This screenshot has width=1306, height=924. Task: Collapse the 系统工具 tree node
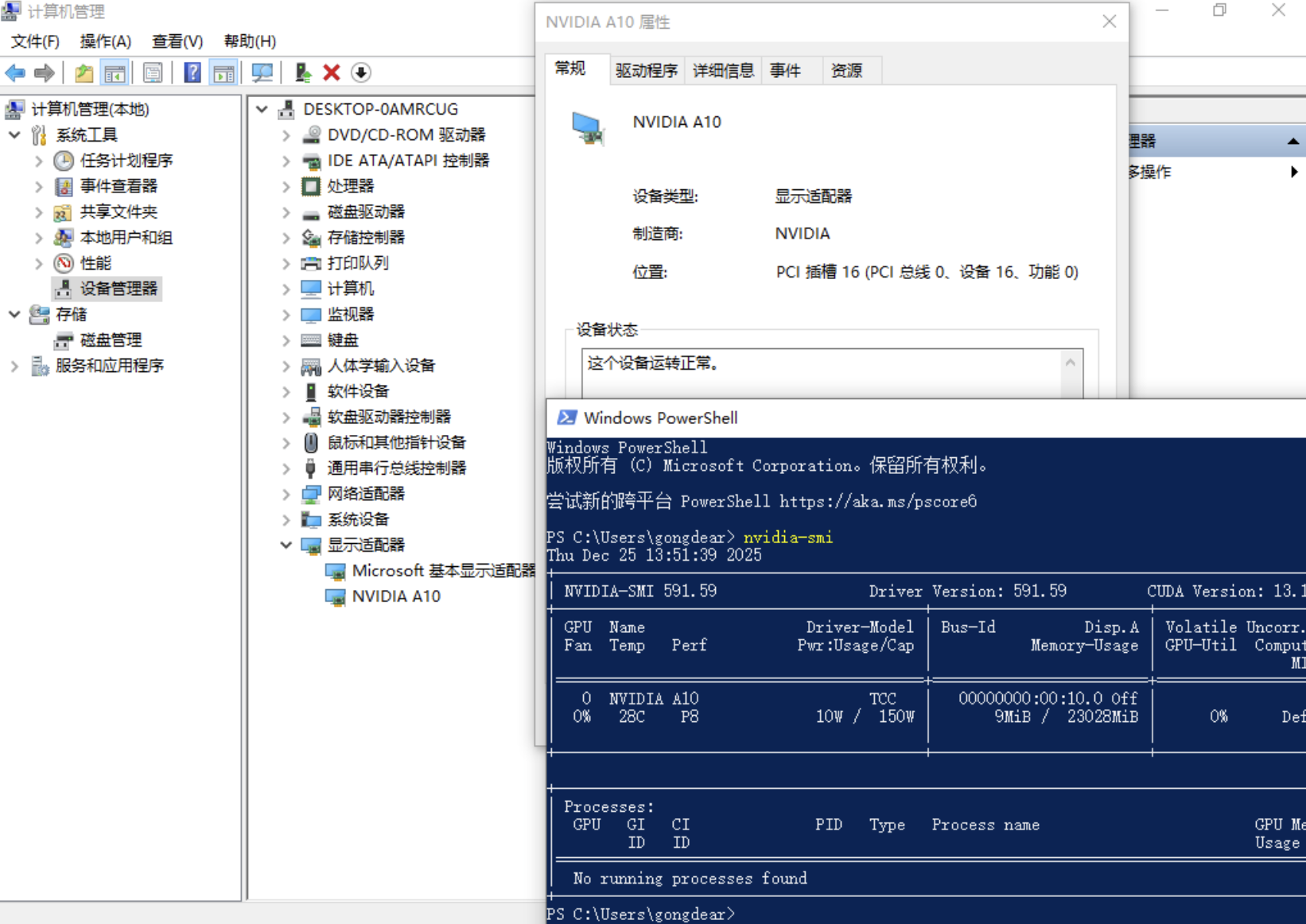14,135
